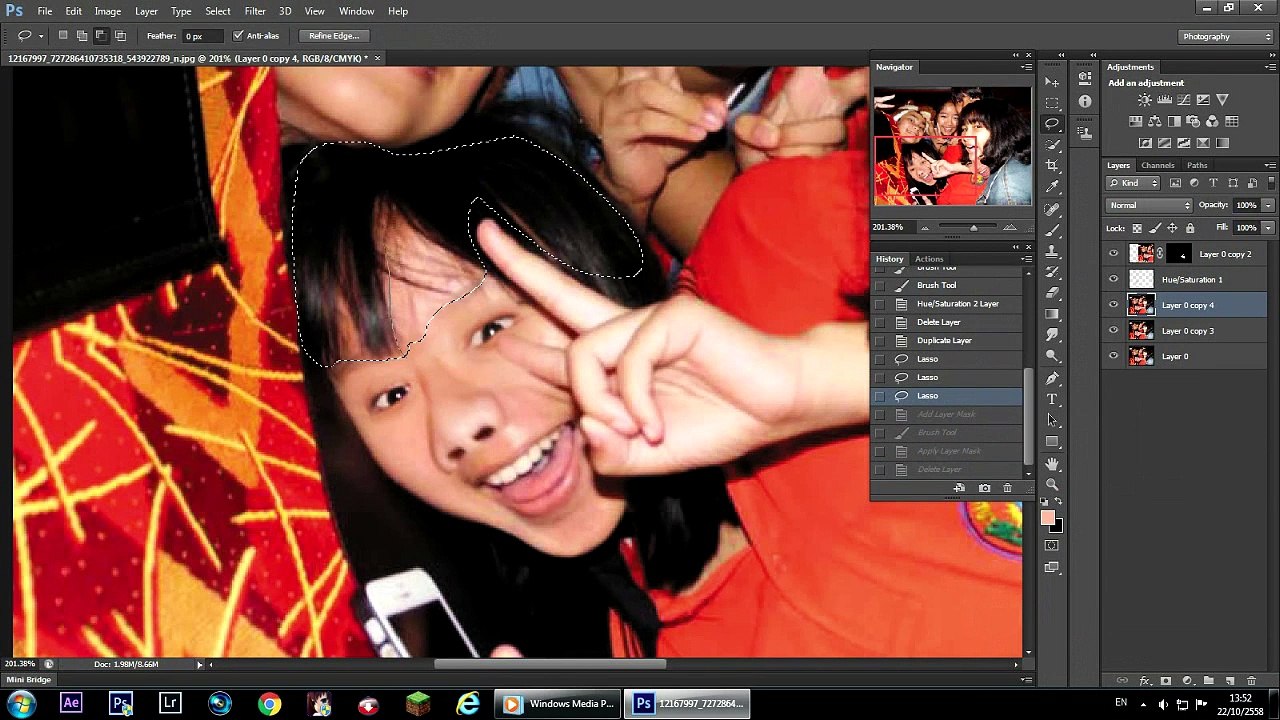1280x720 pixels.
Task: Toggle the Anti-alias checkbox
Action: tap(238, 36)
